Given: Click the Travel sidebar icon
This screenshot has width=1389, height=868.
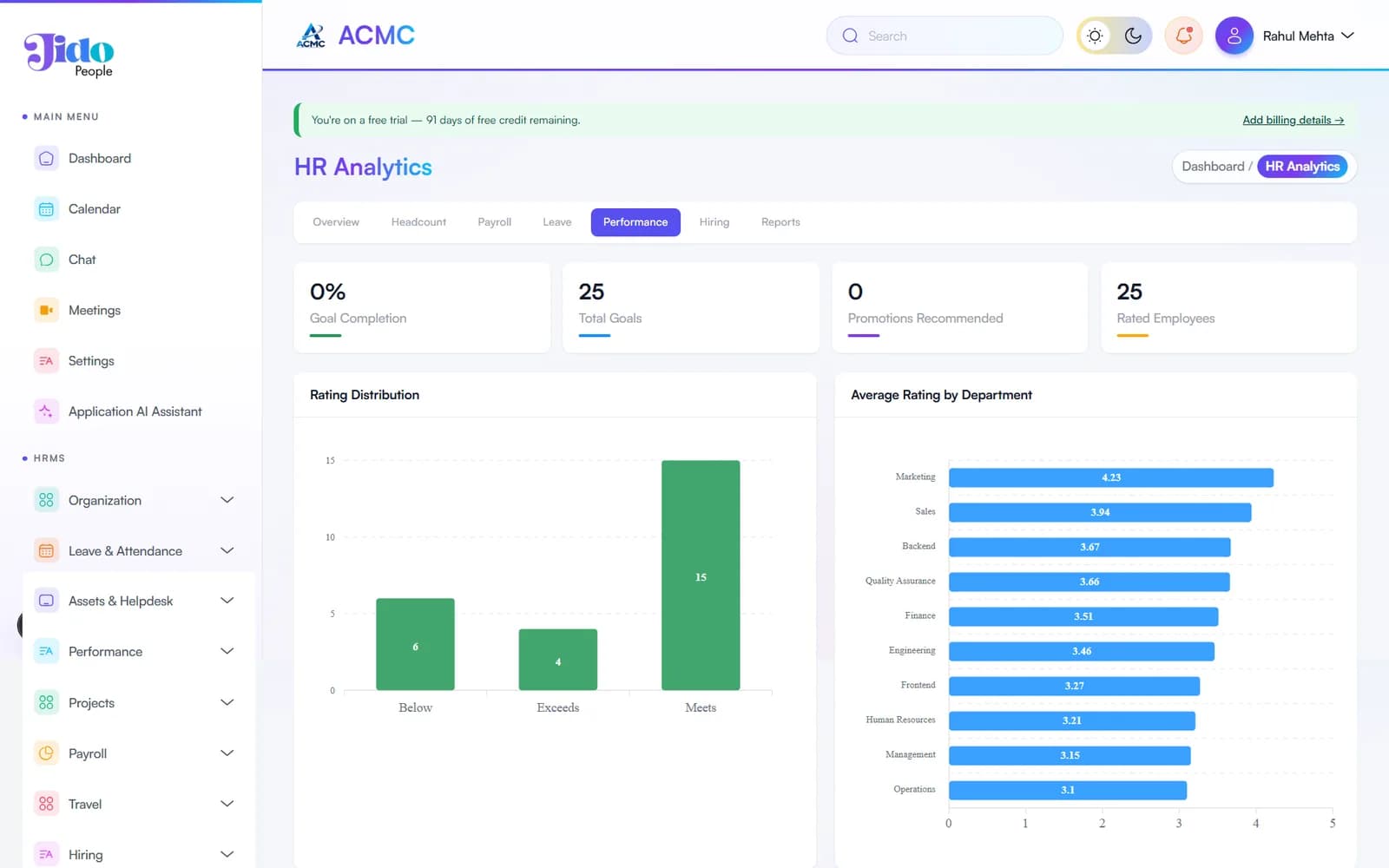Looking at the screenshot, I should (x=47, y=804).
